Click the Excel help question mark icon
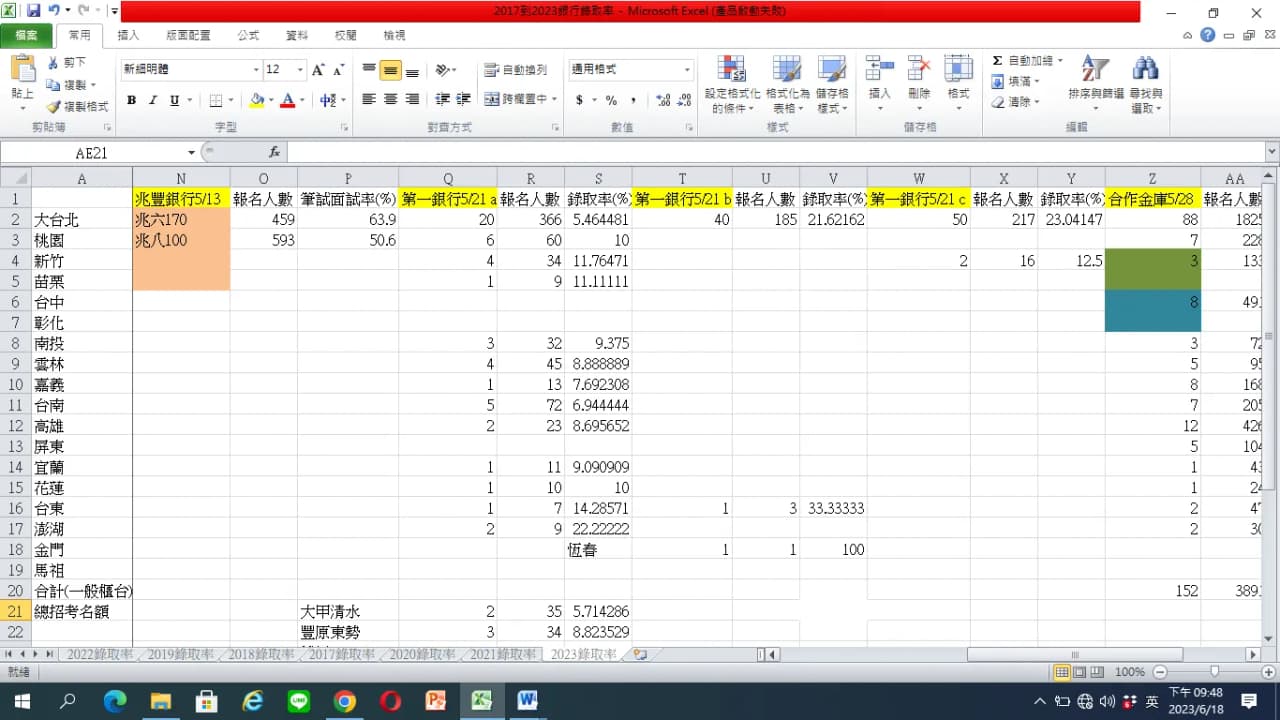Viewport: 1280px width, 720px height. click(1208, 35)
